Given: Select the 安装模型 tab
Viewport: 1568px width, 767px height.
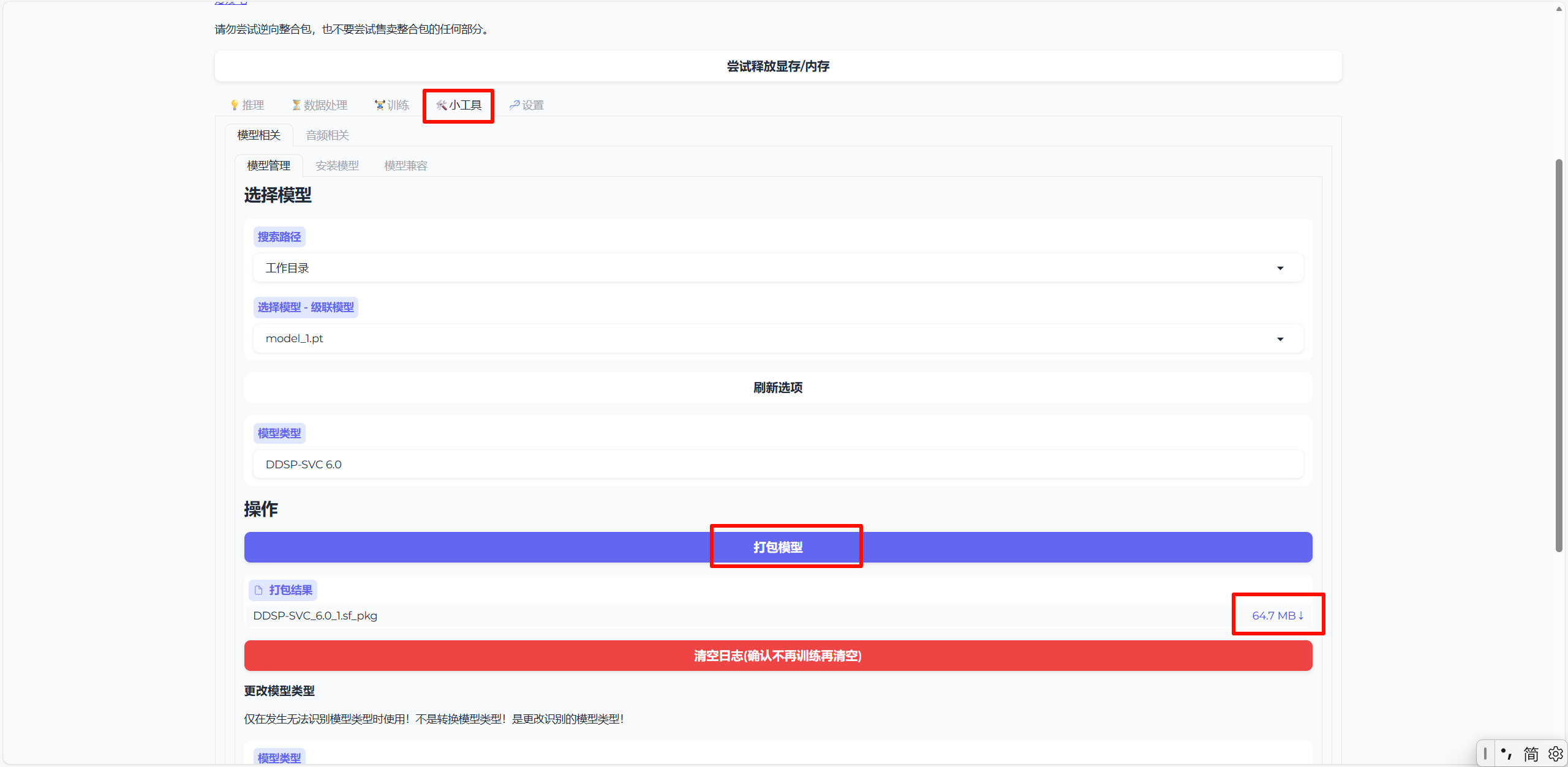Looking at the screenshot, I should pos(337,166).
